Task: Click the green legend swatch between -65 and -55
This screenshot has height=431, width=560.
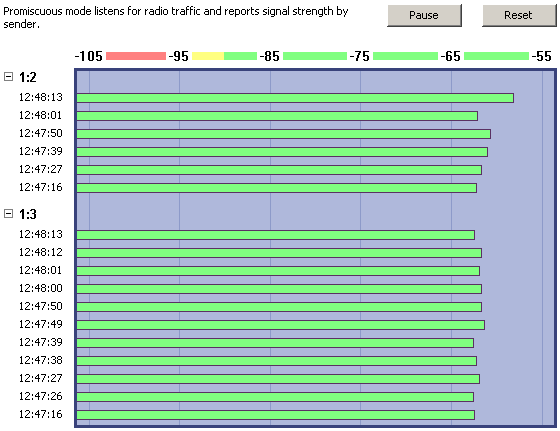Action: tap(496, 56)
